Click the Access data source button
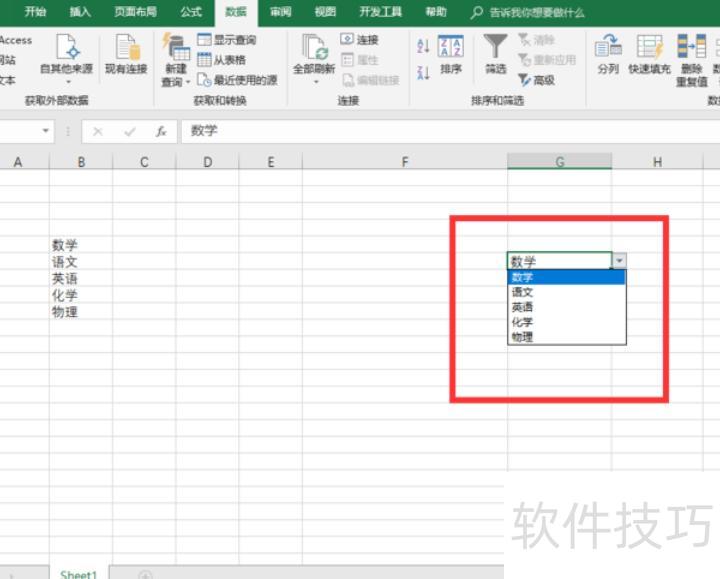Screen dimensions: 720x579 (x=16, y=40)
